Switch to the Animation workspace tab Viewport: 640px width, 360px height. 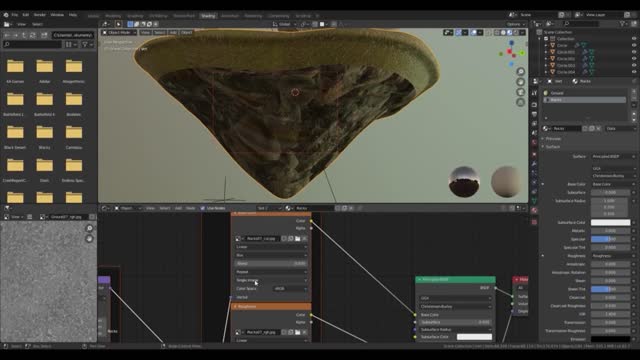tap(230, 16)
